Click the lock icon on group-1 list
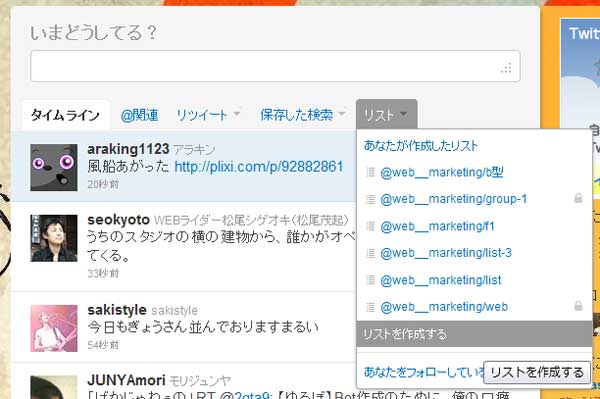The image size is (600, 399). pyautogui.click(x=578, y=198)
